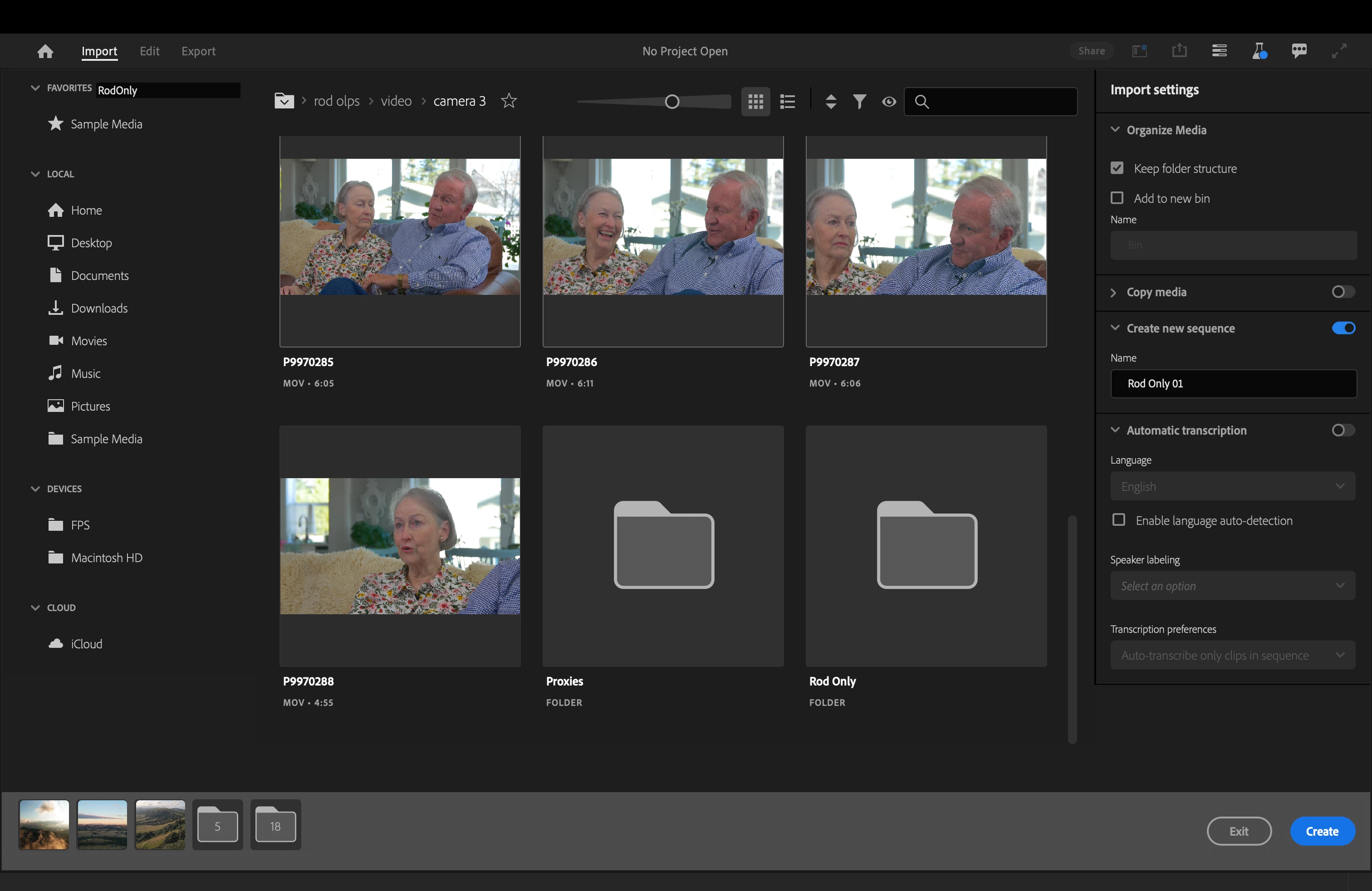Screen dimensions: 1372x891
Task: Toggle hidden file visibility eye icon
Action: pyautogui.click(x=889, y=102)
